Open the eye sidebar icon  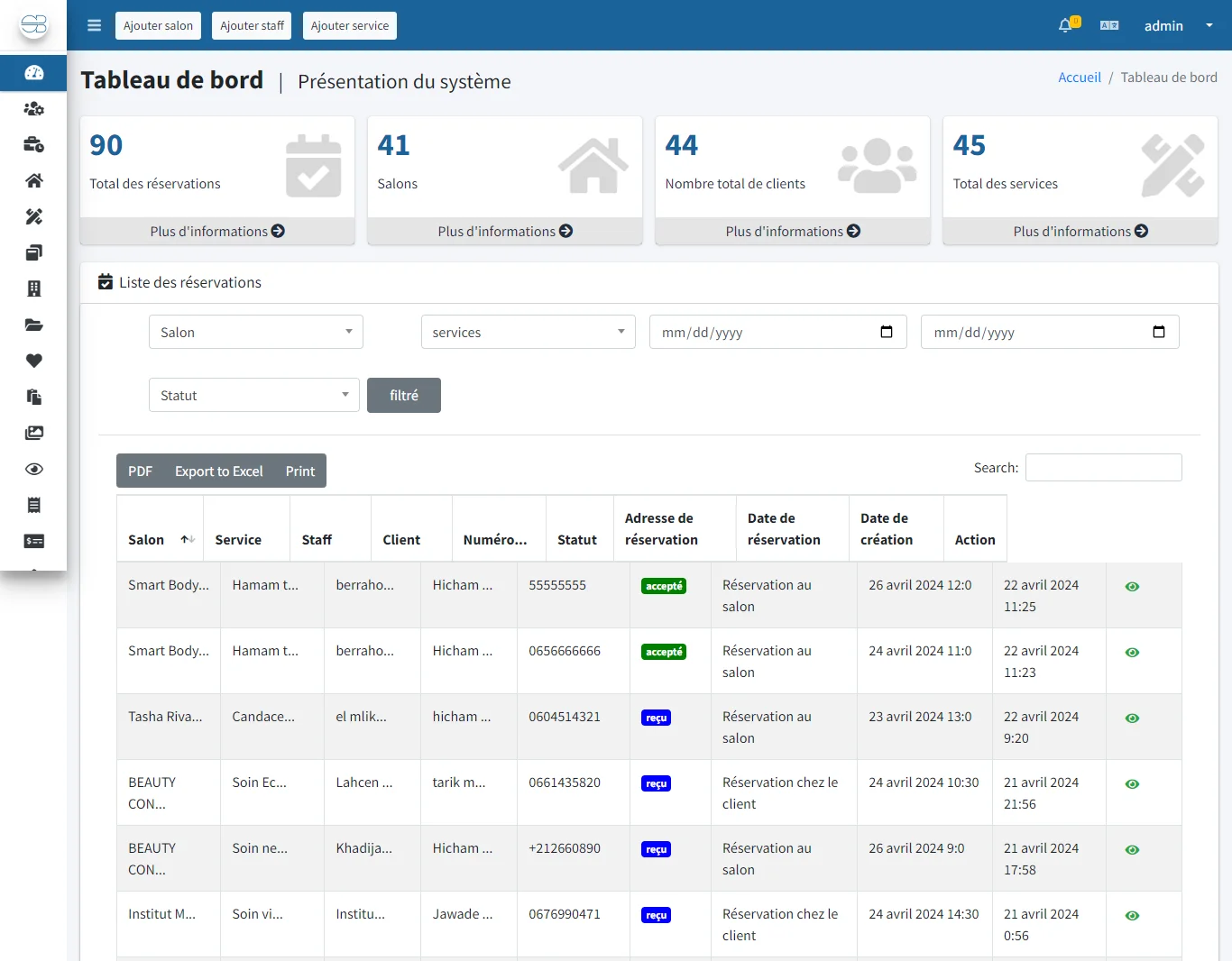(33, 470)
